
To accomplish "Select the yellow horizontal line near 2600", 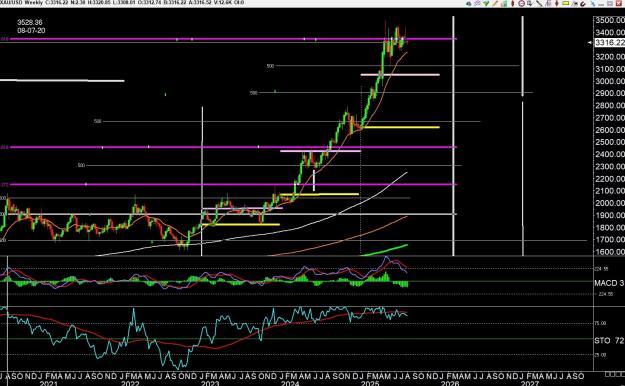I will point(402,128).
